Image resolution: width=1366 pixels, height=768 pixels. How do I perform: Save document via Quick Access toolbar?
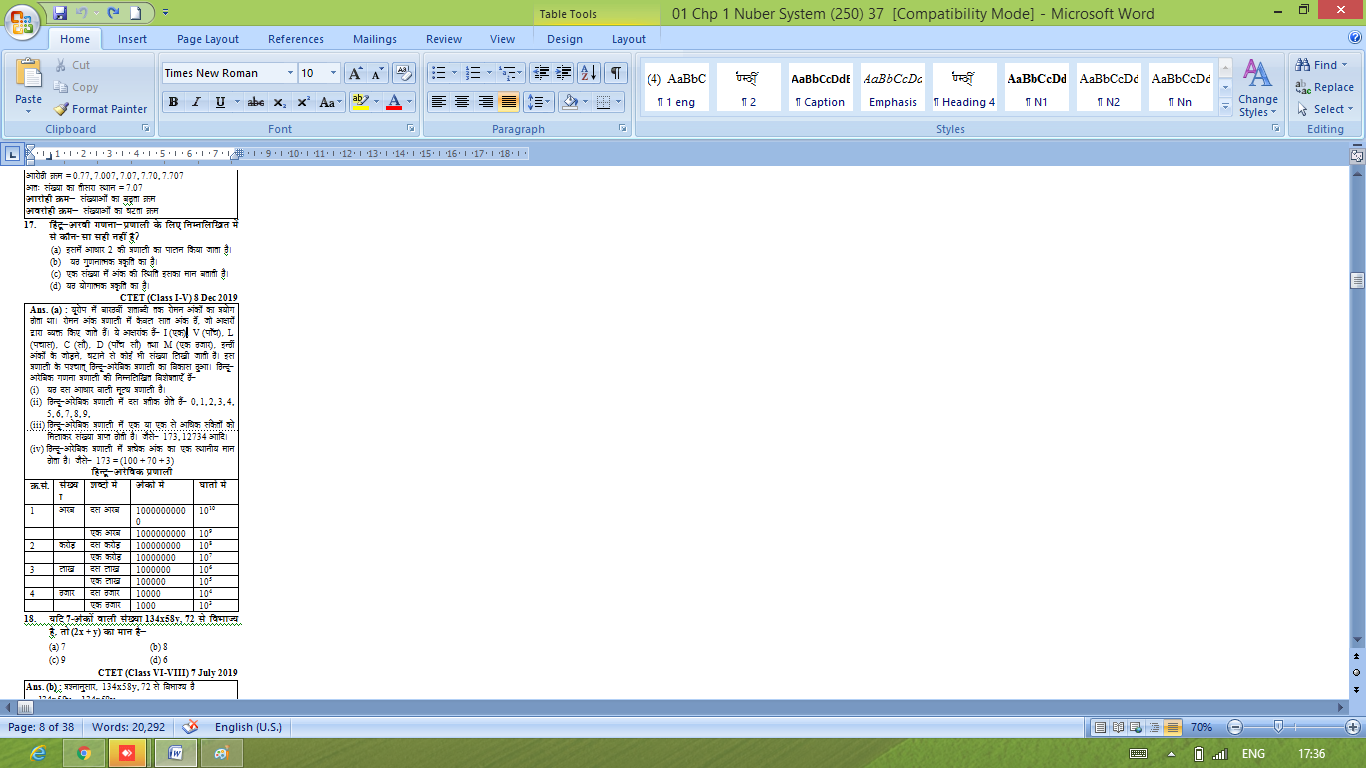[60, 13]
